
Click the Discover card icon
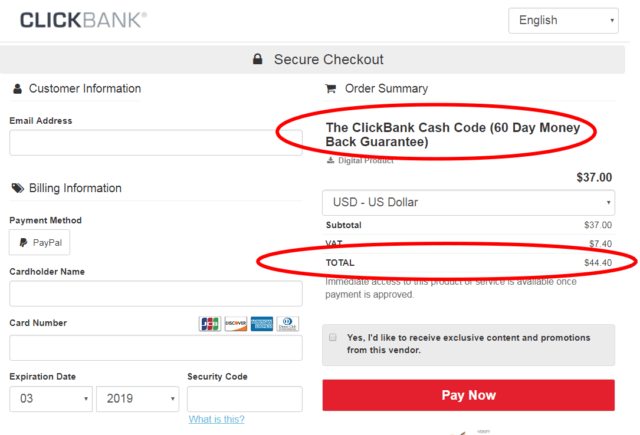pyautogui.click(x=236, y=324)
